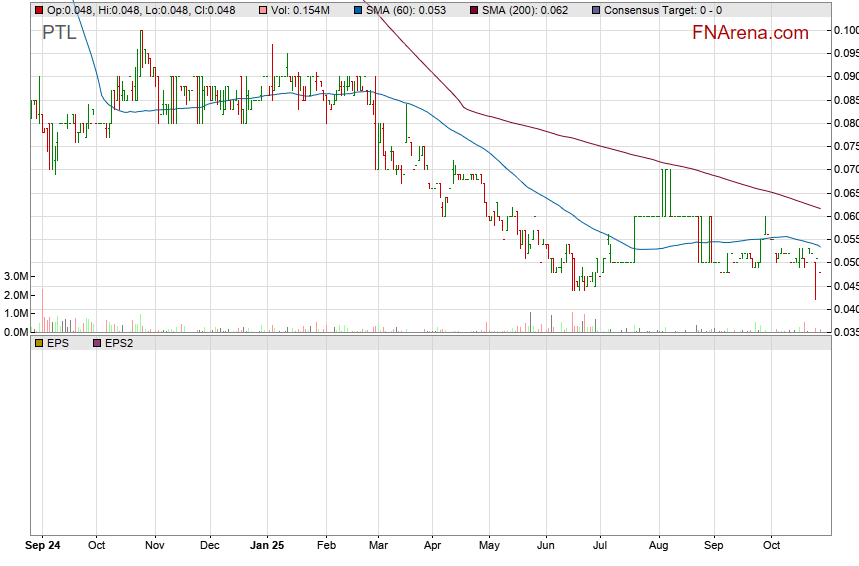
Task: Click the red OHLC legend swatch
Action: point(38,10)
